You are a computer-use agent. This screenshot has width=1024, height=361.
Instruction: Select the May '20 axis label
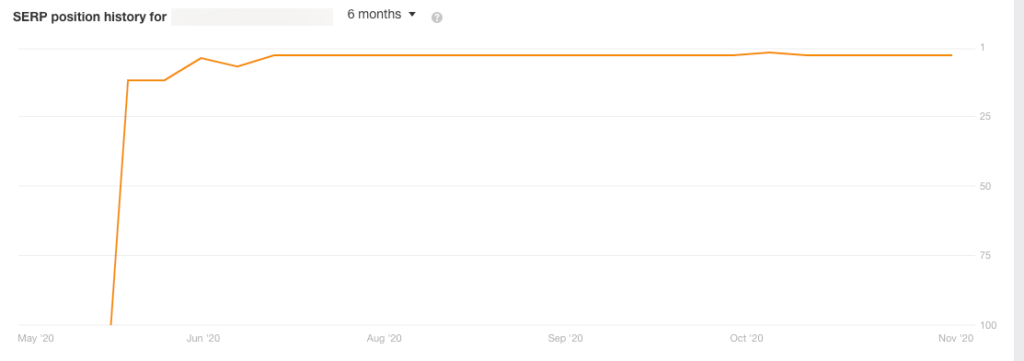click(x=35, y=338)
